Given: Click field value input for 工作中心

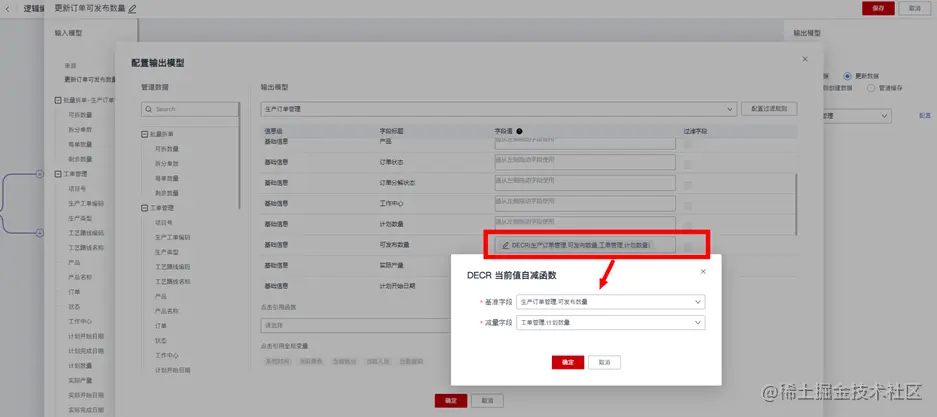Looking at the screenshot, I should (585, 203).
